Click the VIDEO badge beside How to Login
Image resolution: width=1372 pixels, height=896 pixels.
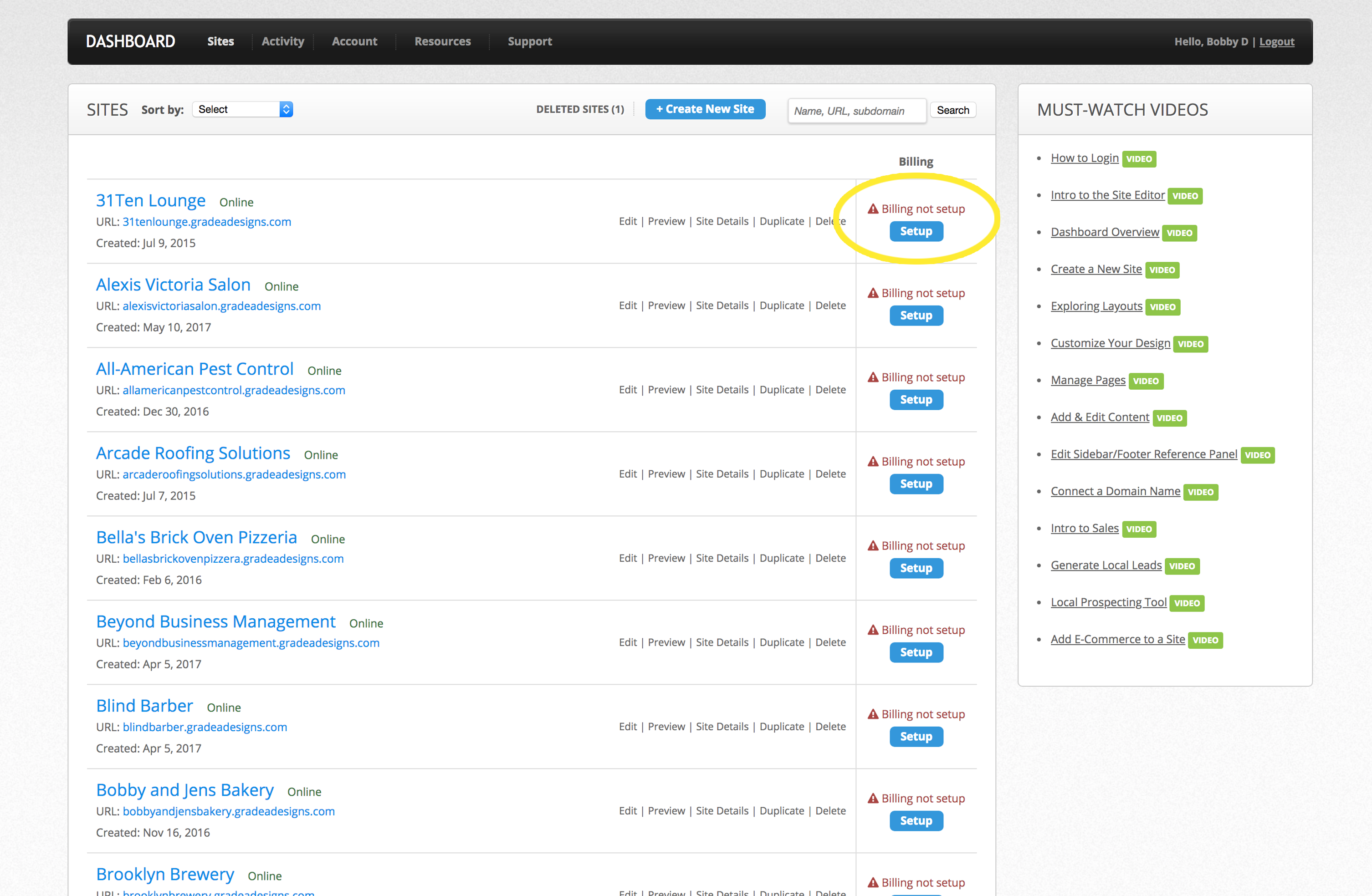pyautogui.click(x=1139, y=159)
